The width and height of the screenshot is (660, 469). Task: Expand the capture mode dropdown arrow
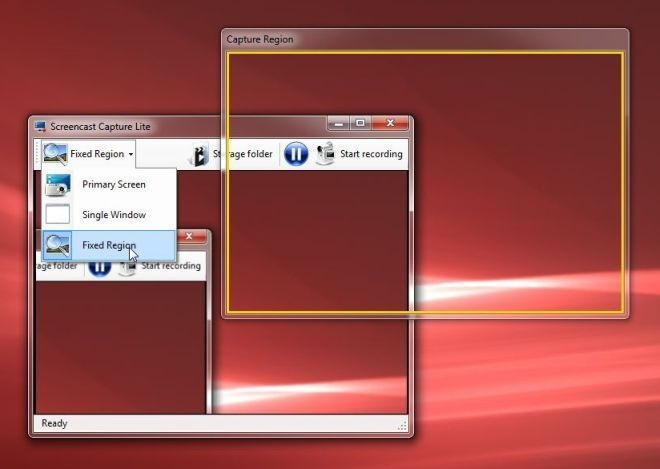click(x=131, y=154)
